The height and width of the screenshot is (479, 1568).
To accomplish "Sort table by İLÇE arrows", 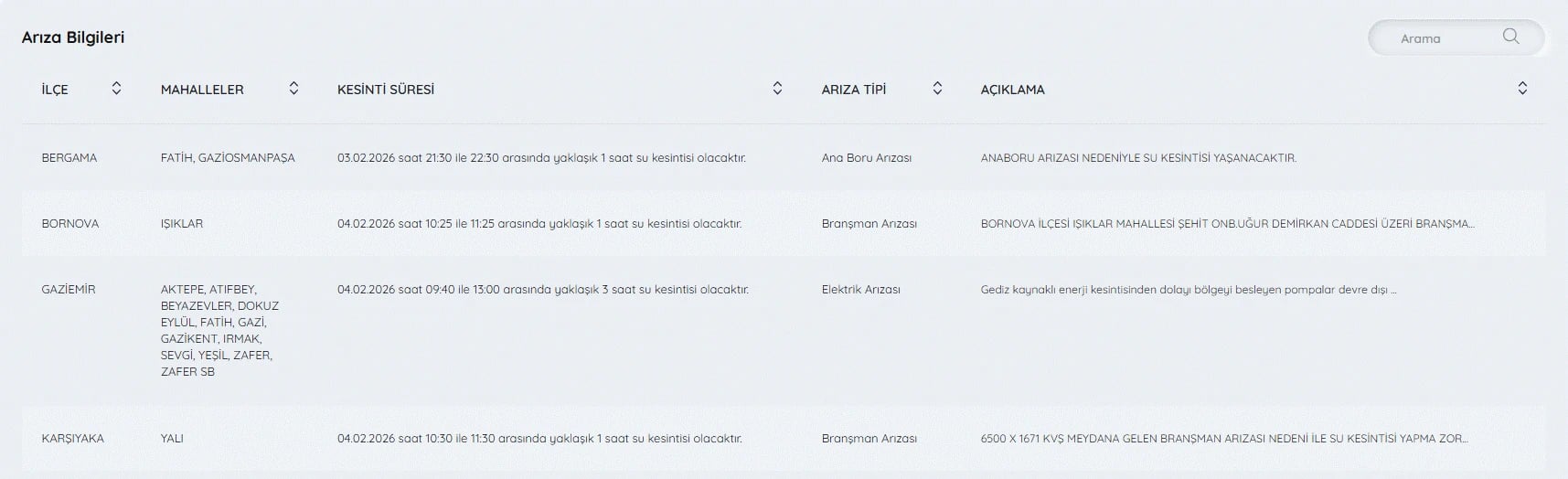I will coord(116,89).
